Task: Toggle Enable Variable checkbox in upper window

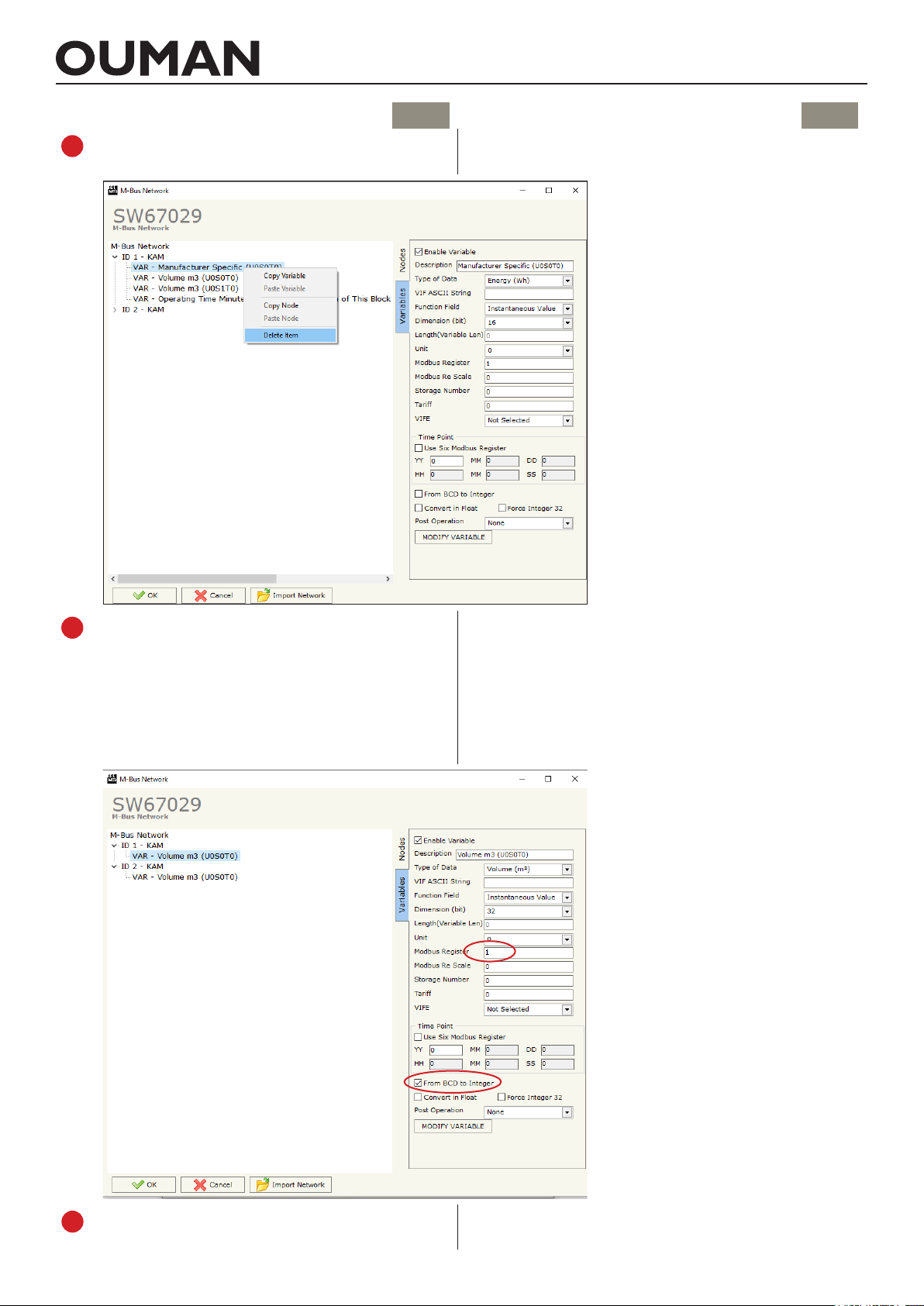Action: [419, 252]
